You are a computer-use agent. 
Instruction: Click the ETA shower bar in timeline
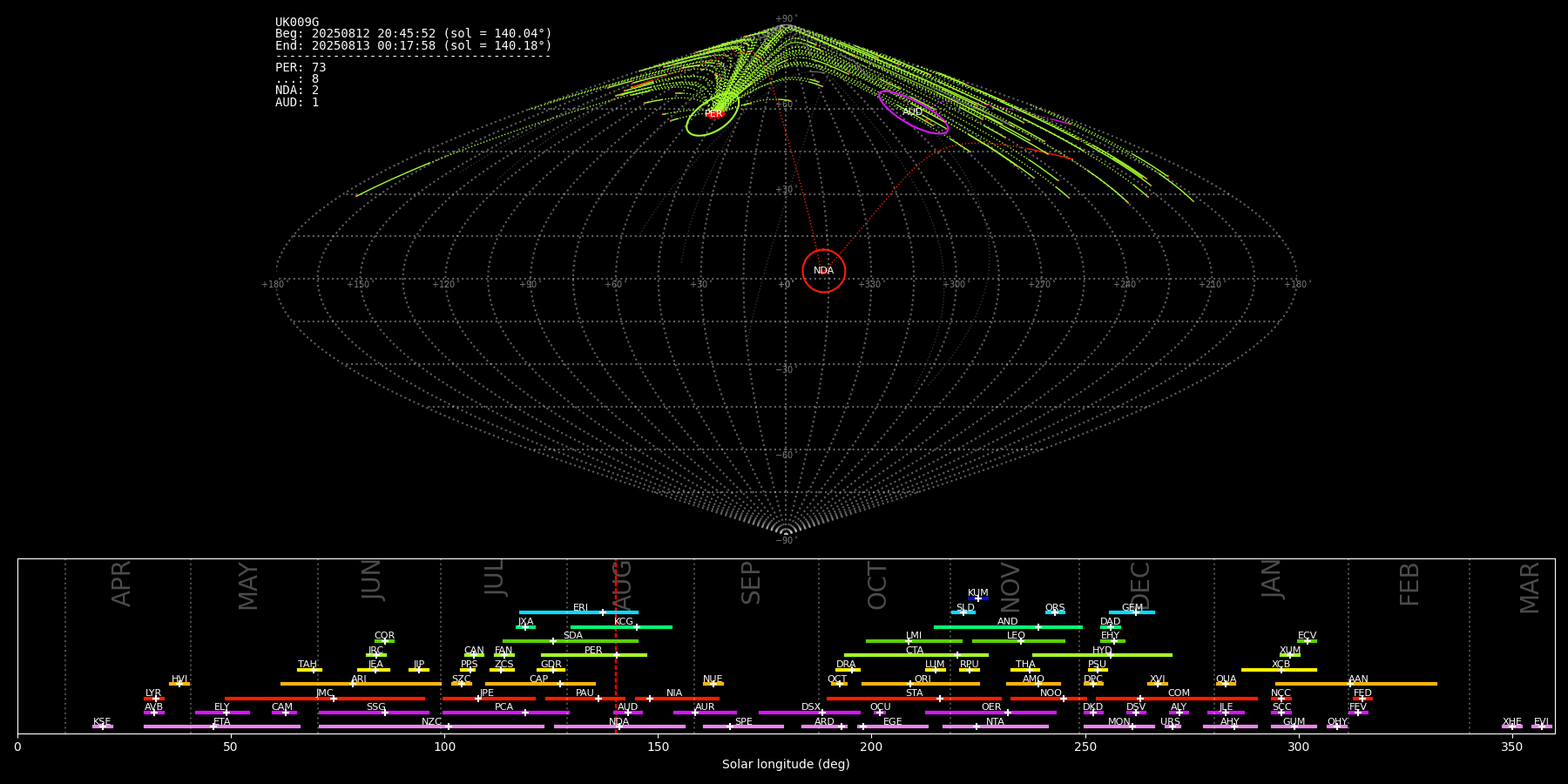click(x=222, y=727)
